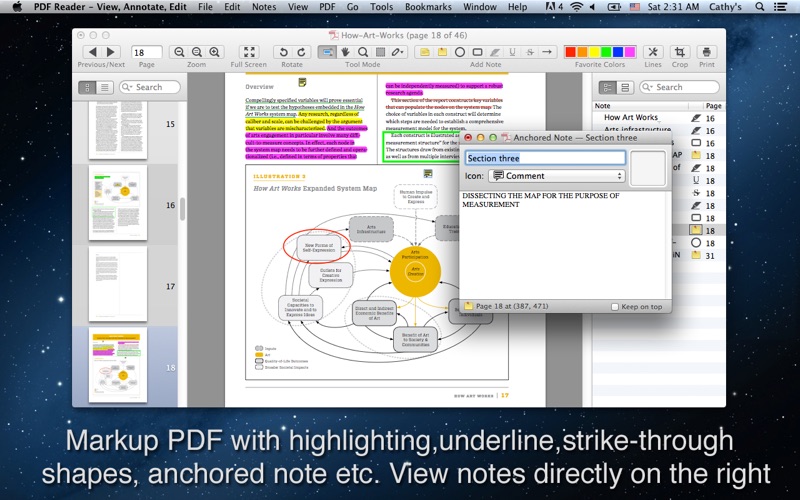Add a text note from toolbar
Screen dimensions: 800x500
[424, 52]
